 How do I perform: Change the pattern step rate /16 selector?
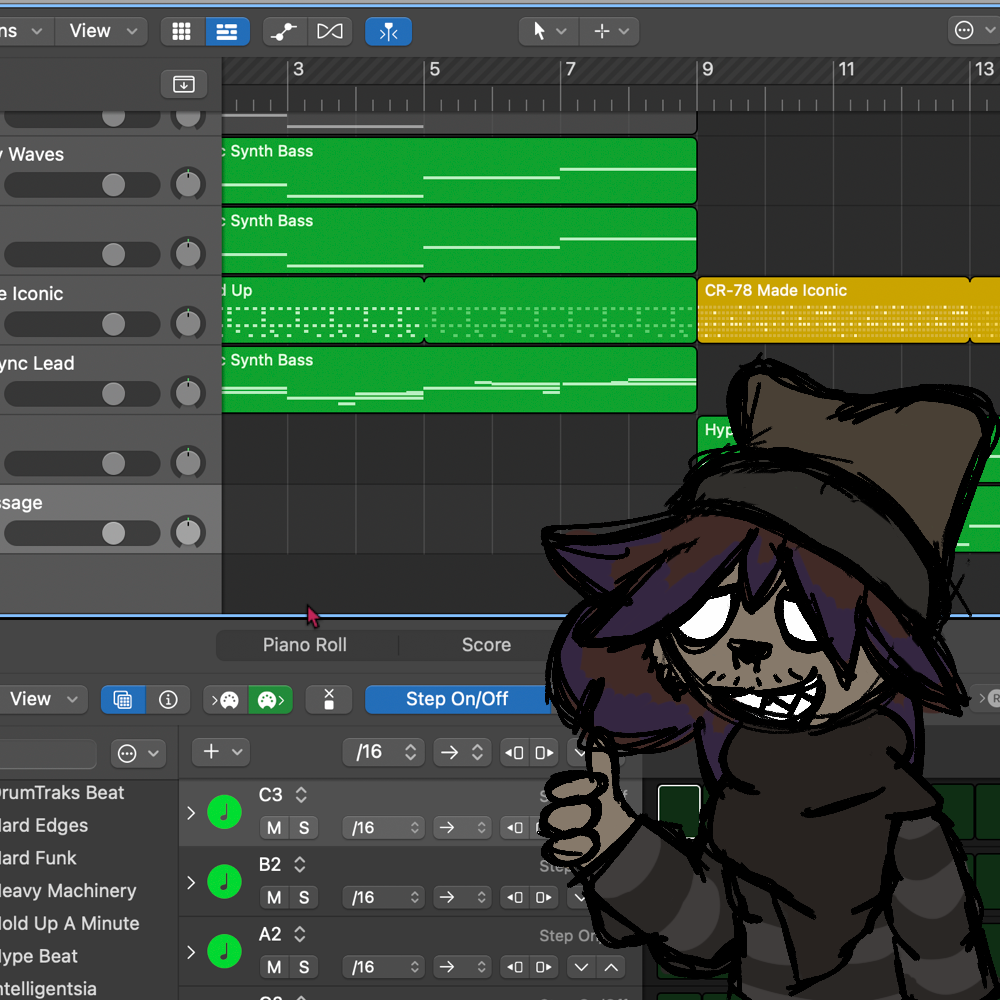pos(384,753)
